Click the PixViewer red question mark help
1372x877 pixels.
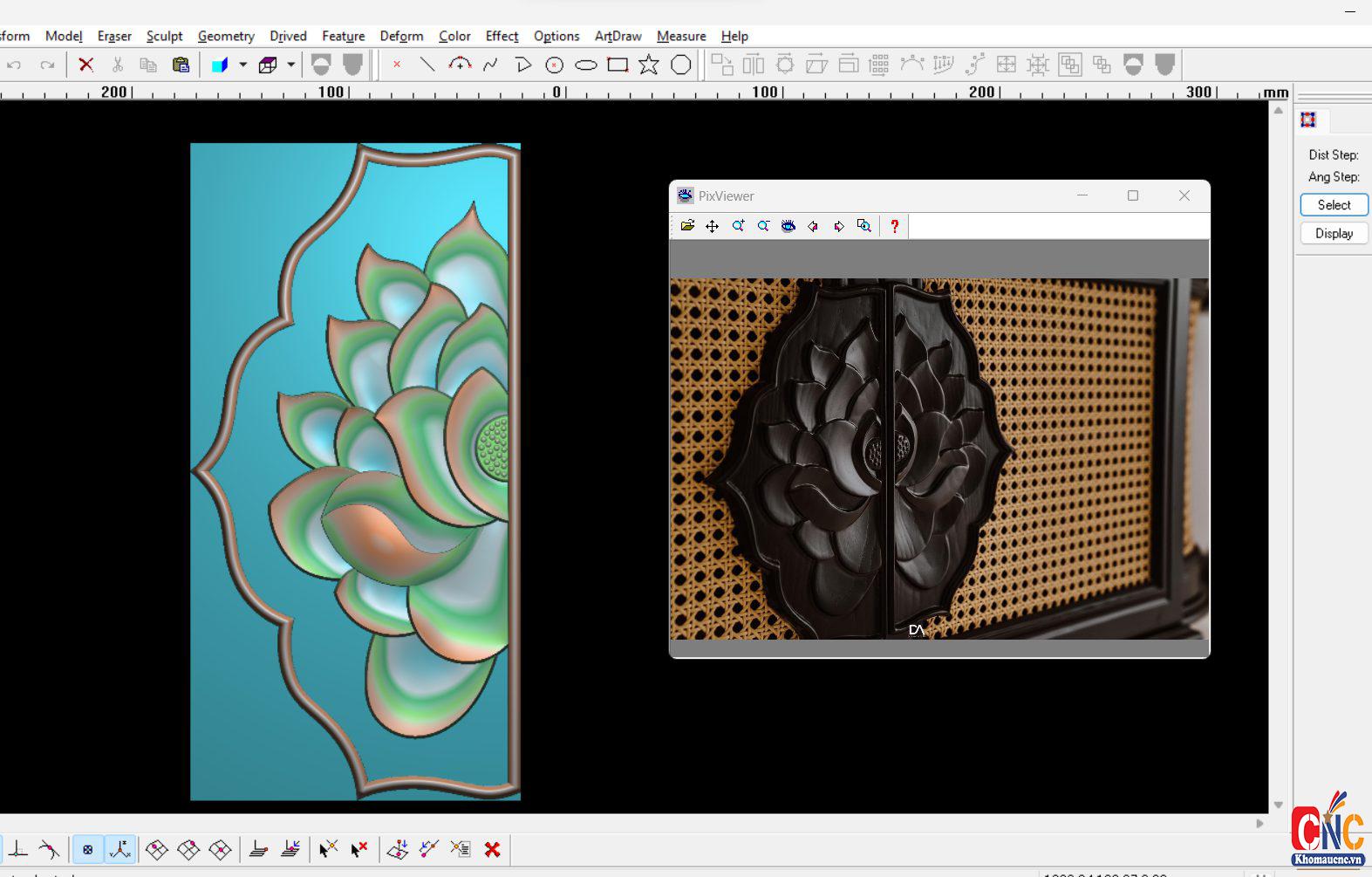pos(894,226)
